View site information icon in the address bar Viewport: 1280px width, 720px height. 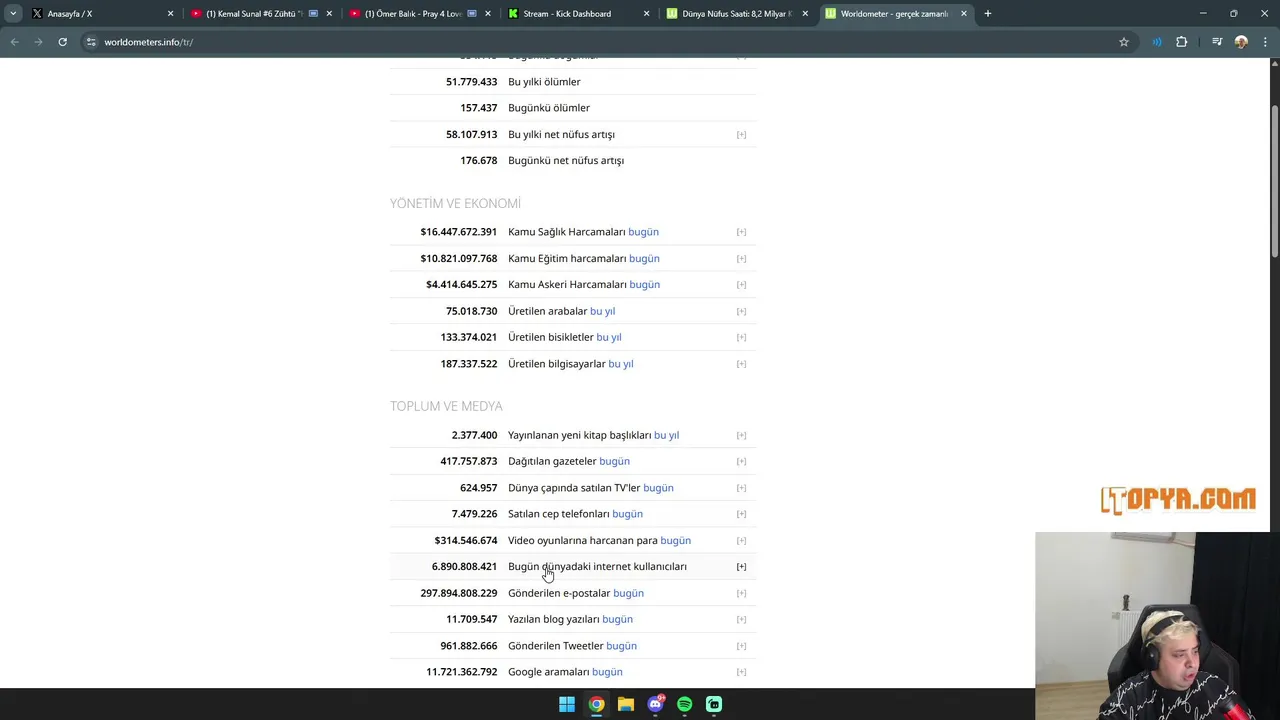(91, 42)
